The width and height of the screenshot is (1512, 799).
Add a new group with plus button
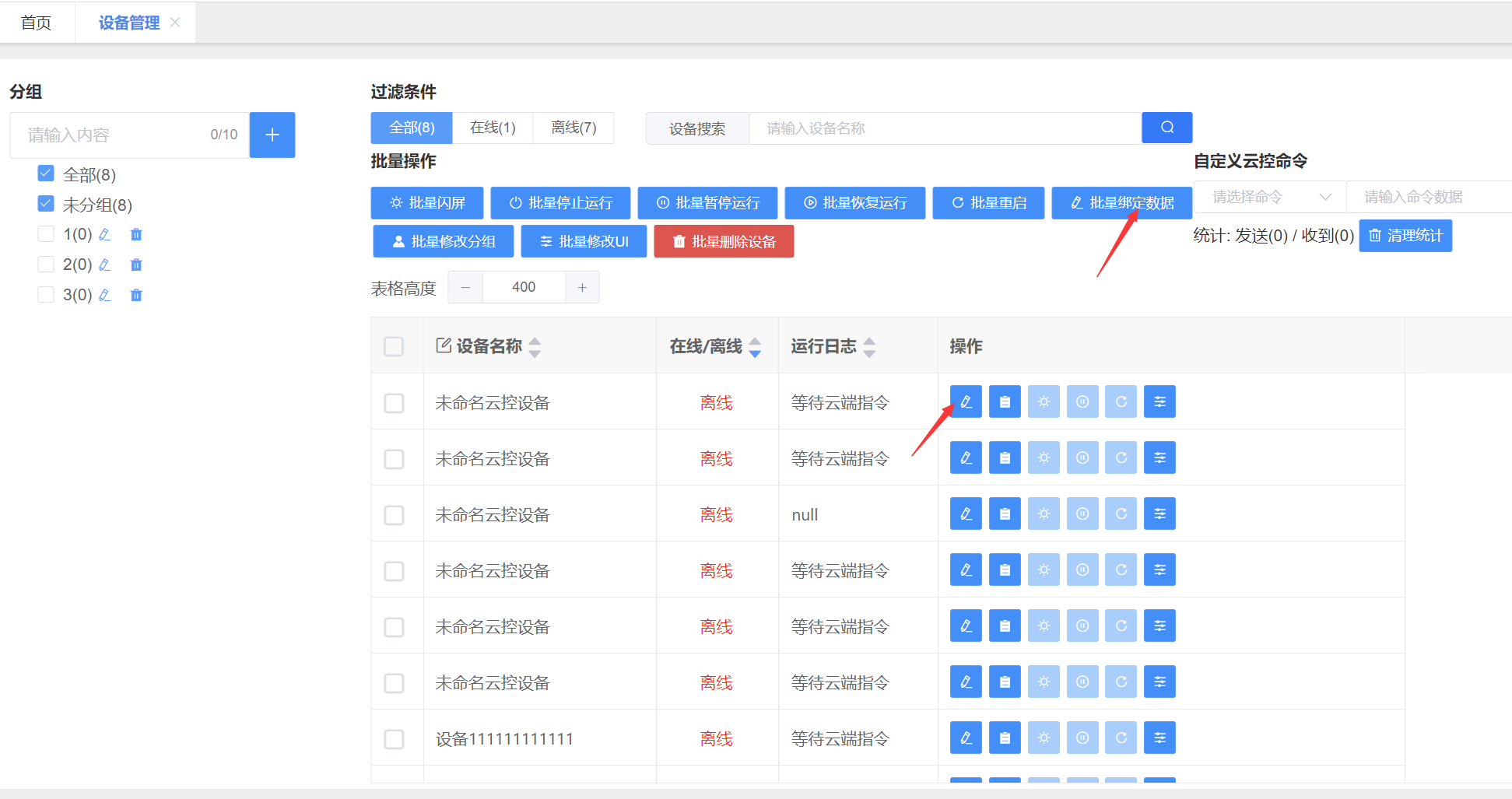[272, 135]
